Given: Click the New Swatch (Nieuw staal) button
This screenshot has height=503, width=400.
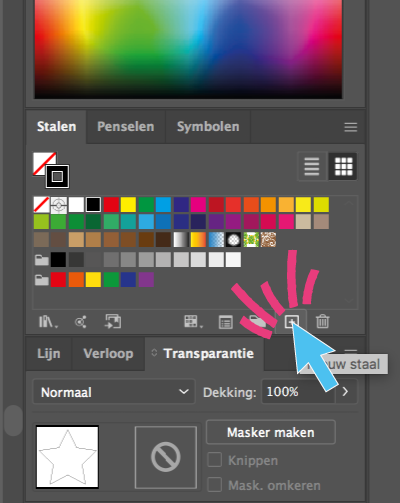Looking at the screenshot, I should pos(292,322).
